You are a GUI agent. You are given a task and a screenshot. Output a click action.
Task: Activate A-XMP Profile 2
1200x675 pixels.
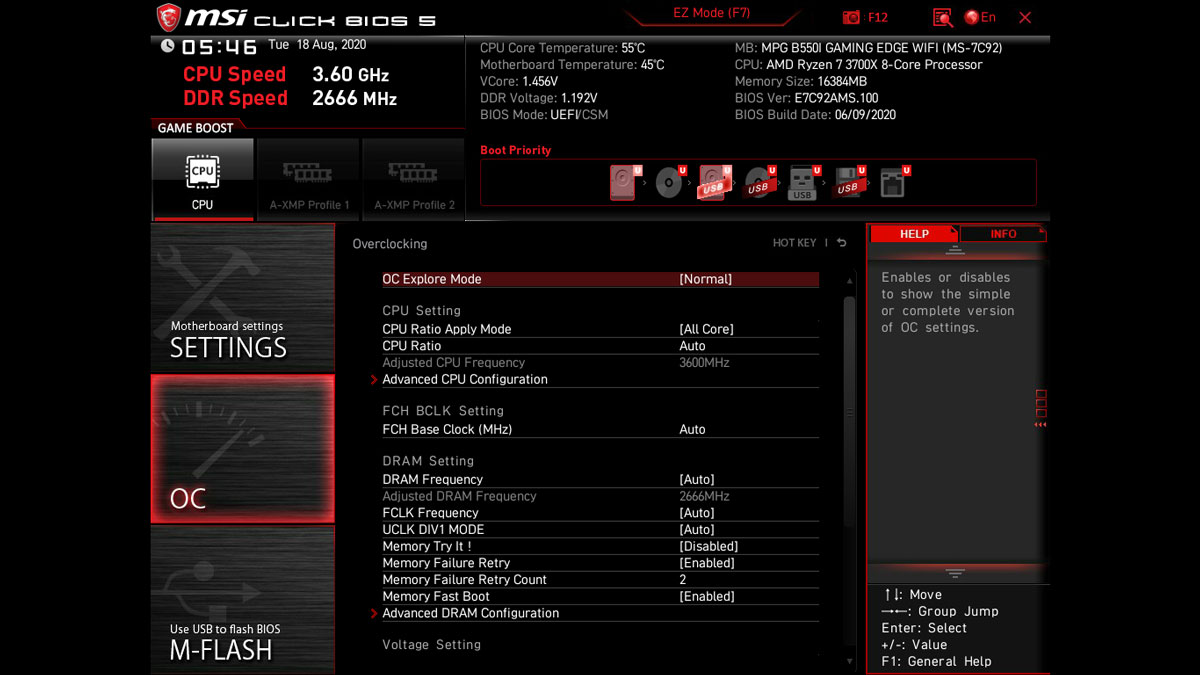pyautogui.click(x=413, y=179)
